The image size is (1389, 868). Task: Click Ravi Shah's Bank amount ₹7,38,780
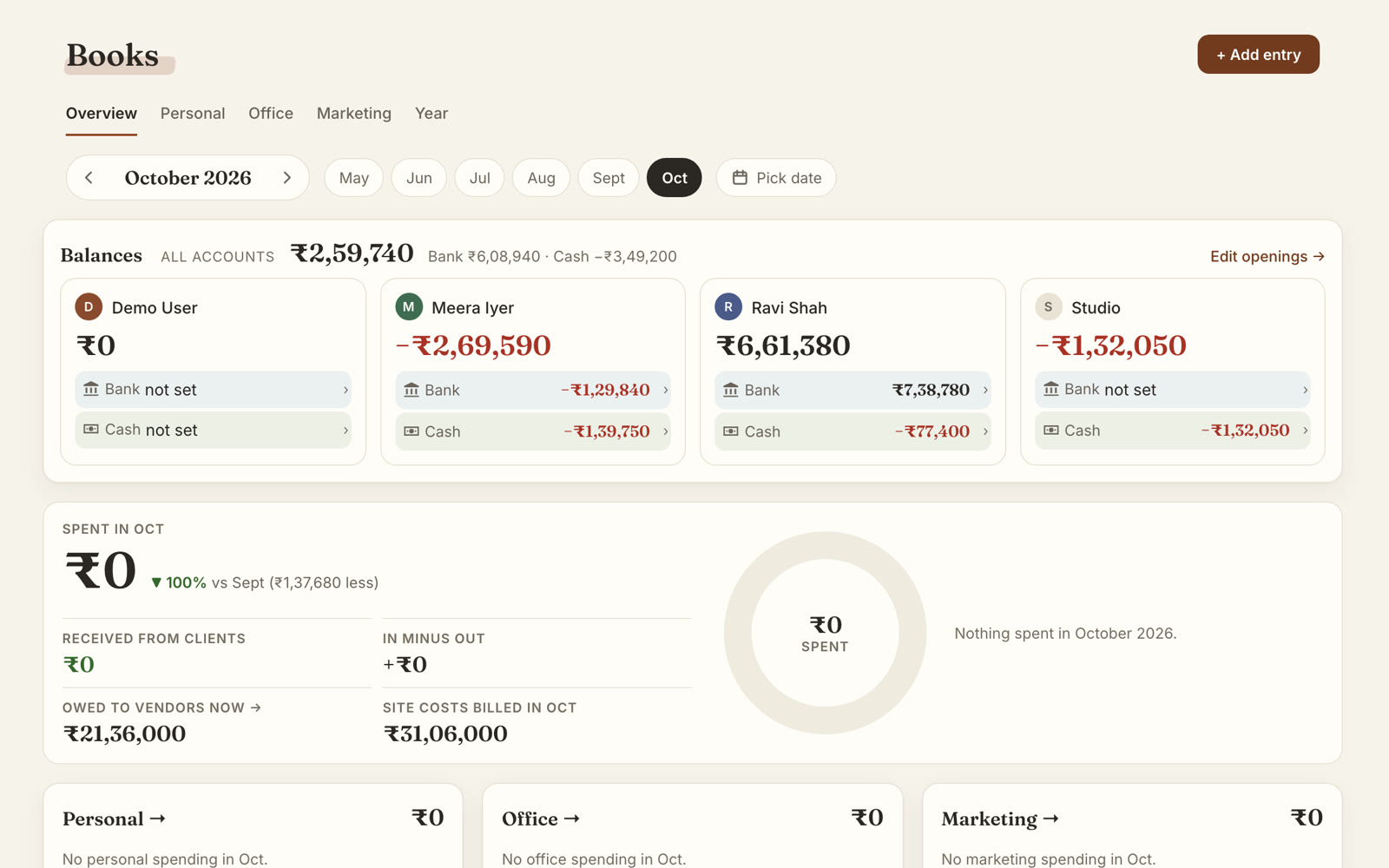coord(931,391)
